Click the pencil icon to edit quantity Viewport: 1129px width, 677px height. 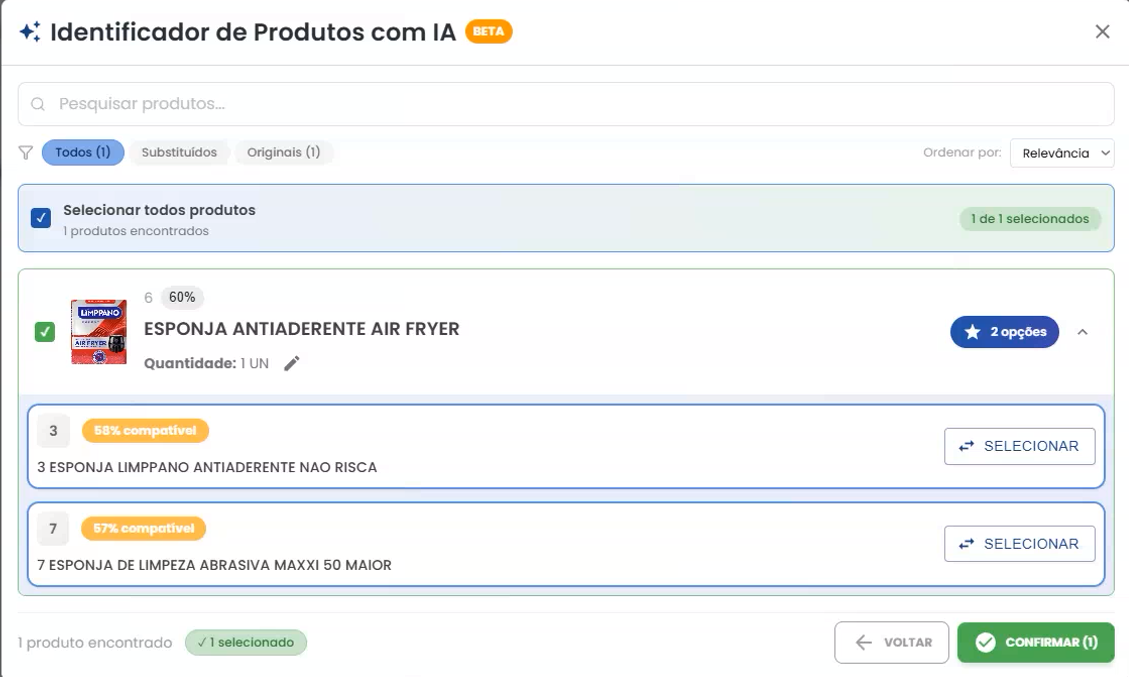pos(291,363)
